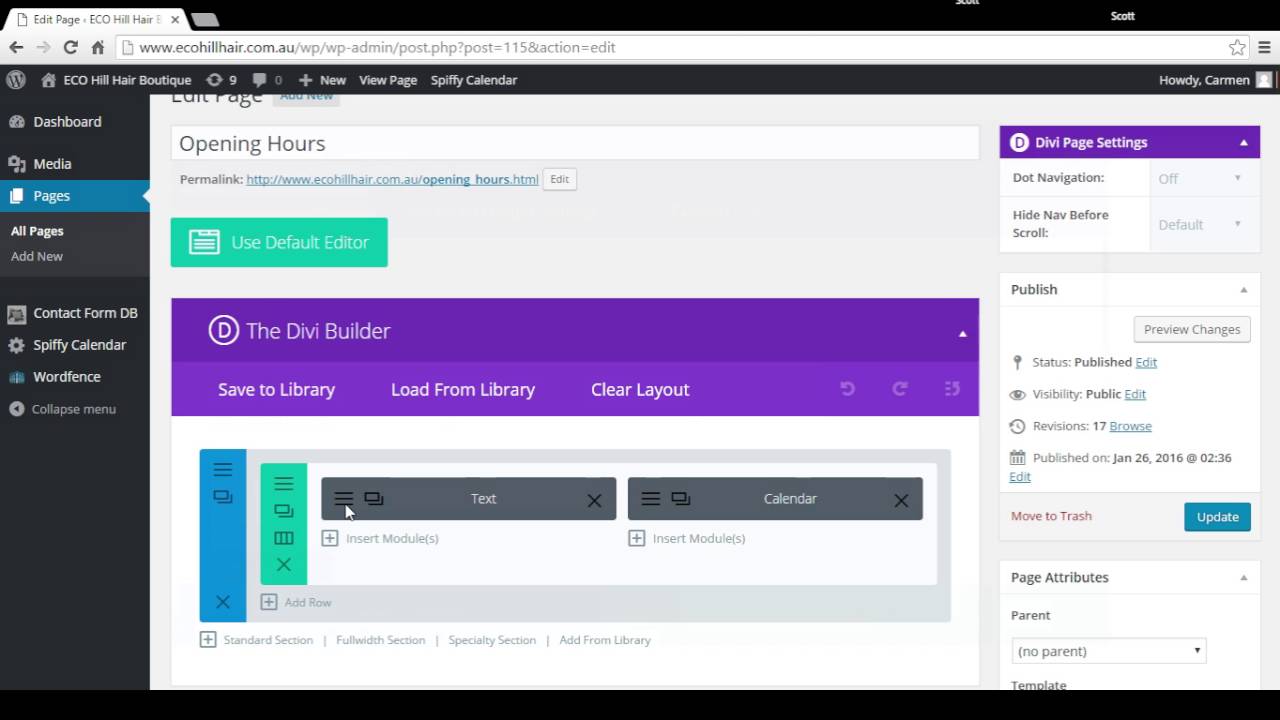Open the Hide Nav Before Scroll dropdown
1280x720 pixels.
point(1200,224)
